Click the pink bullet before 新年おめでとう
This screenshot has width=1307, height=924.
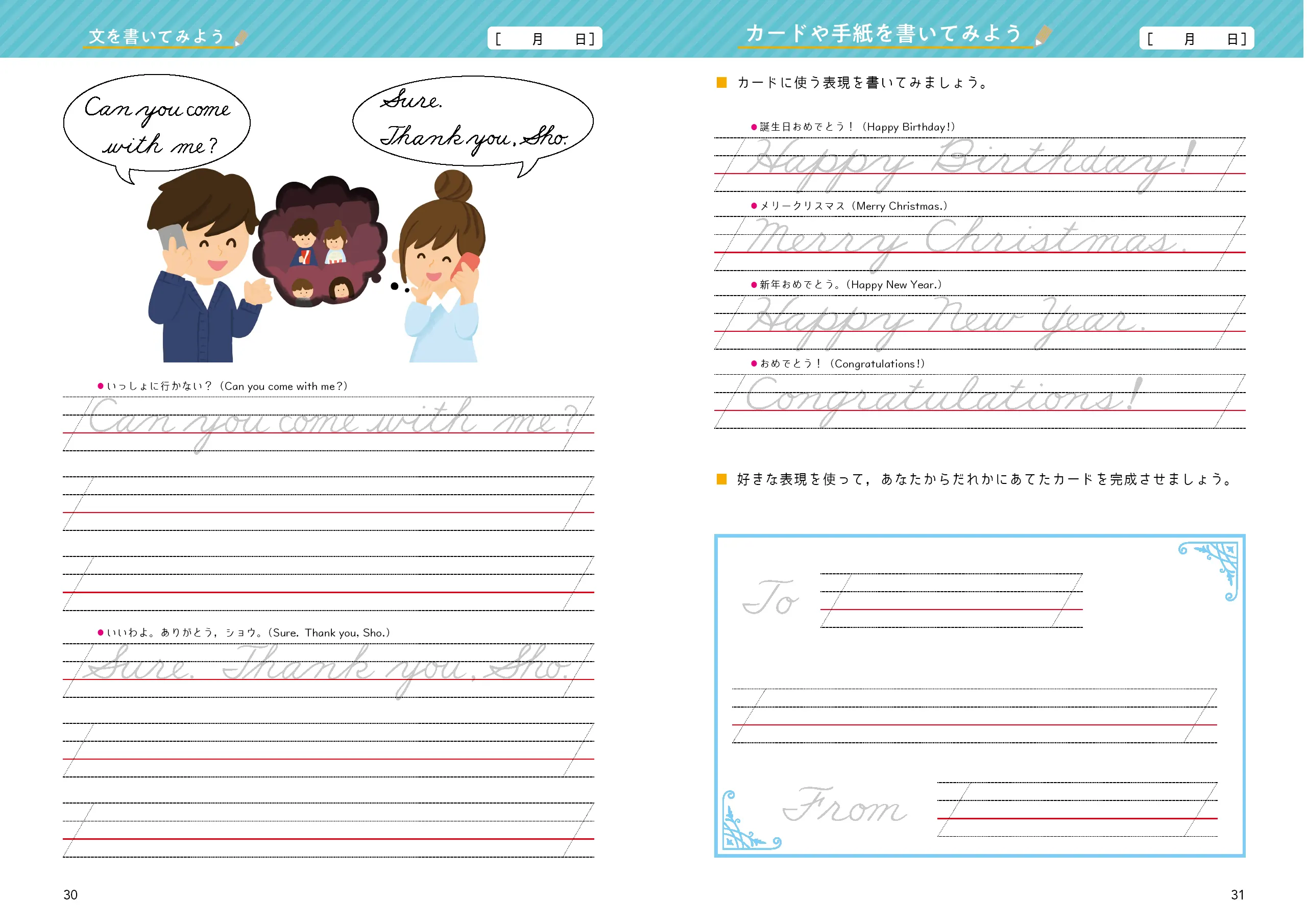click(x=754, y=285)
